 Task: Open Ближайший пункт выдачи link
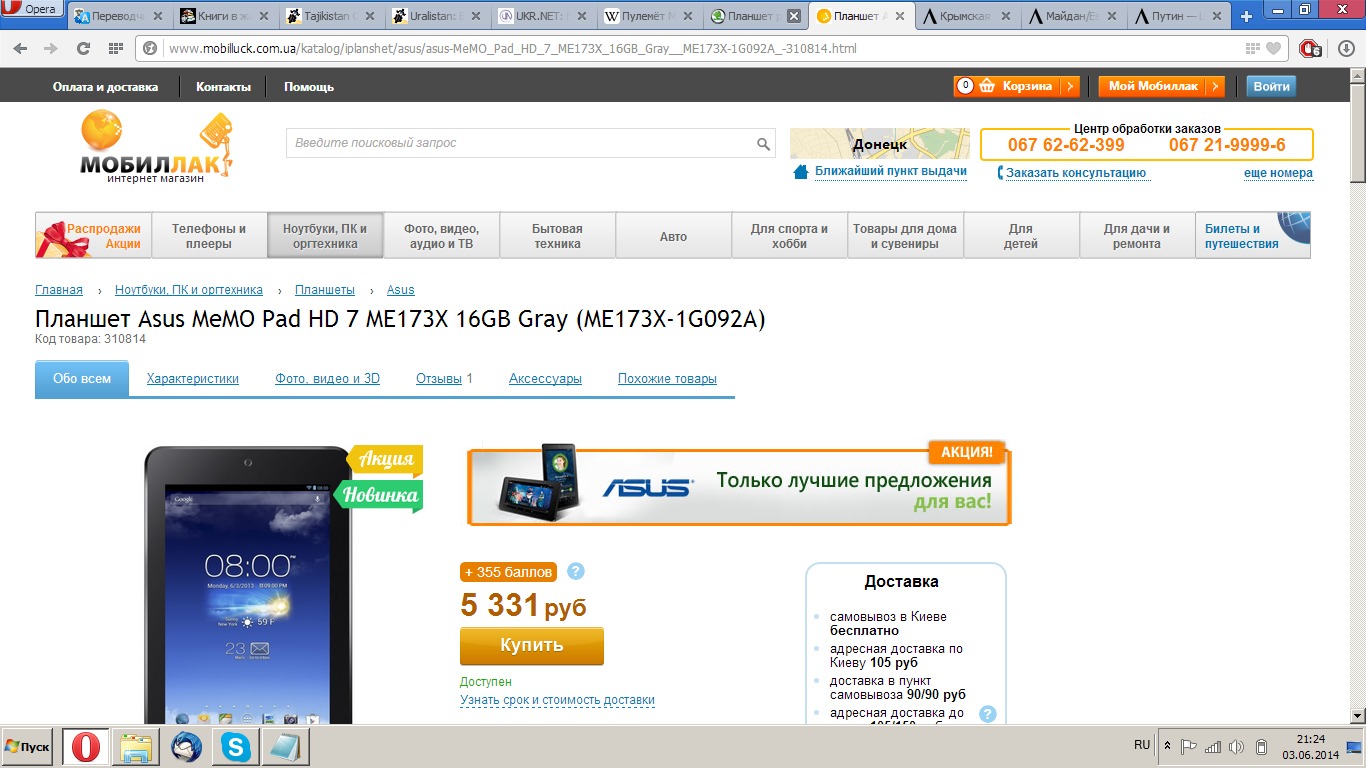[890, 171]
